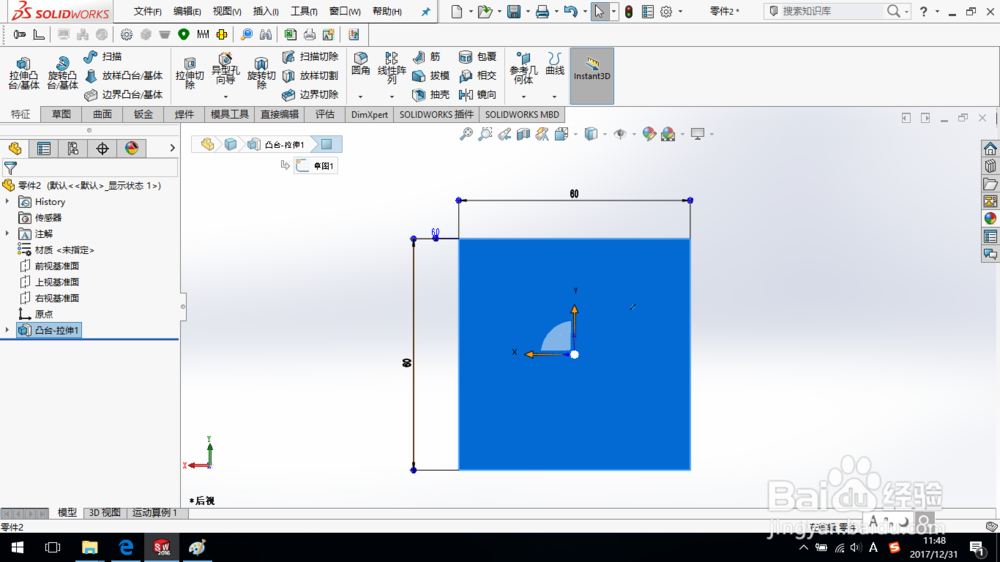Open the FeatureManager design tree tab
Screen dimensions: 1000x562
point(15,149)
